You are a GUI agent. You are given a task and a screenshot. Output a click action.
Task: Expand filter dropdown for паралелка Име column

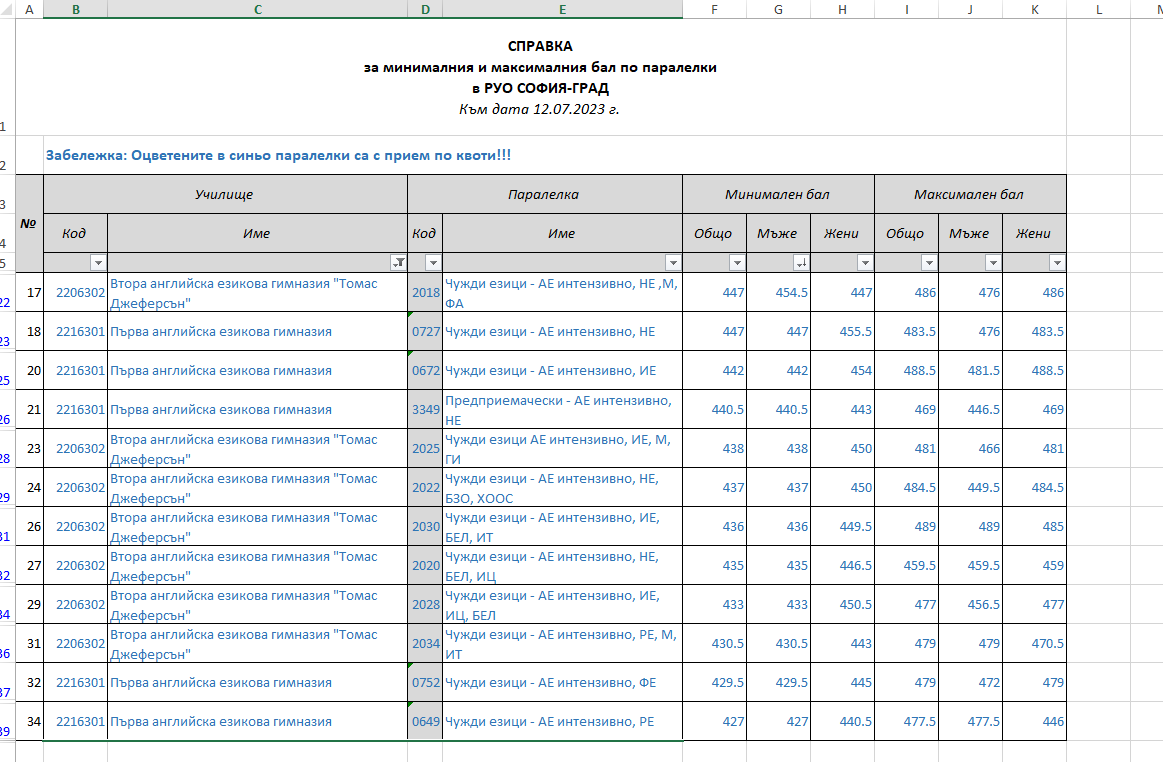pyautogui.click(x=673, y=263)
